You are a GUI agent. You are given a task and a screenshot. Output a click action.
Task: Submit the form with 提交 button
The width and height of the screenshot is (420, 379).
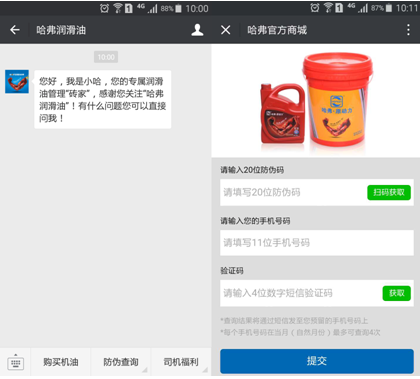(x=317, y=361)
